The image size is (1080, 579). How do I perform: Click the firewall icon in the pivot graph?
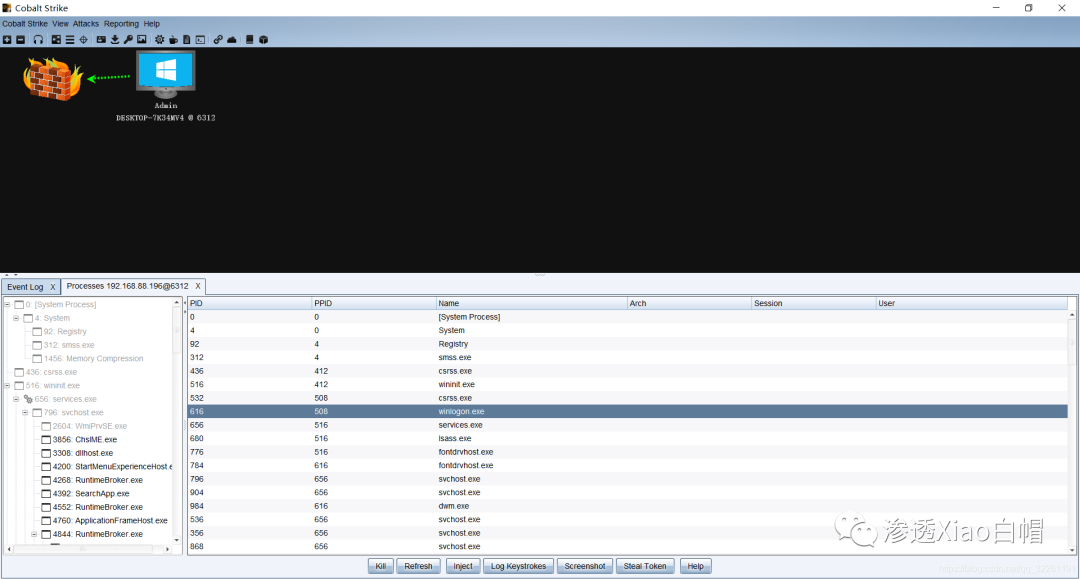point(52,78)
